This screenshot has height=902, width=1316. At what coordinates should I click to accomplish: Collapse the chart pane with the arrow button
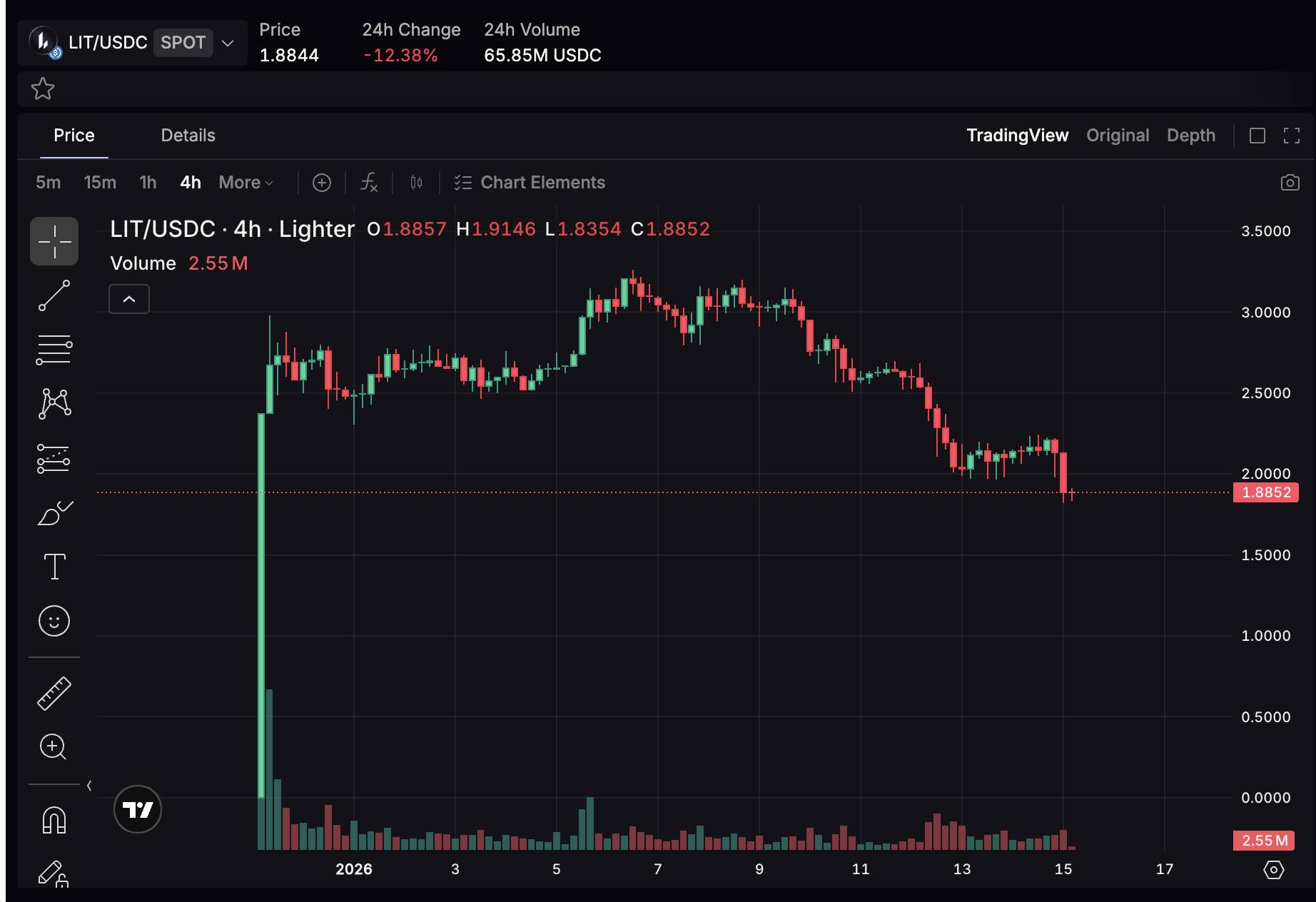coord(128,299)
